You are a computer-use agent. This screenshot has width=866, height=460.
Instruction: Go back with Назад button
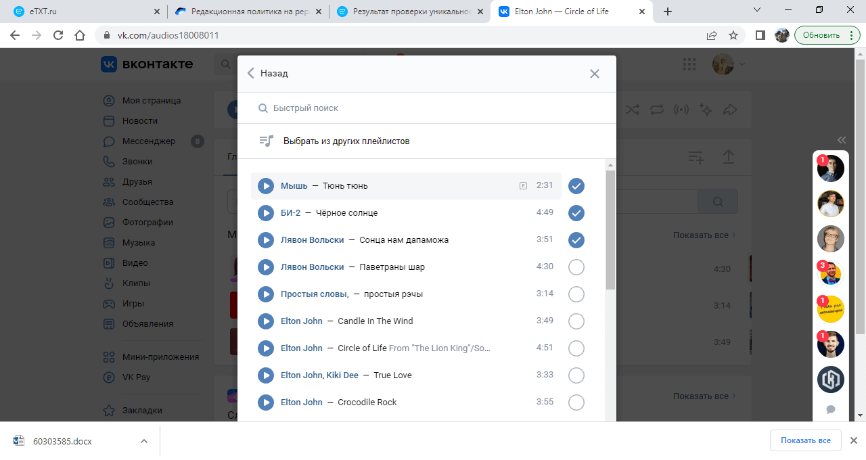267,73
